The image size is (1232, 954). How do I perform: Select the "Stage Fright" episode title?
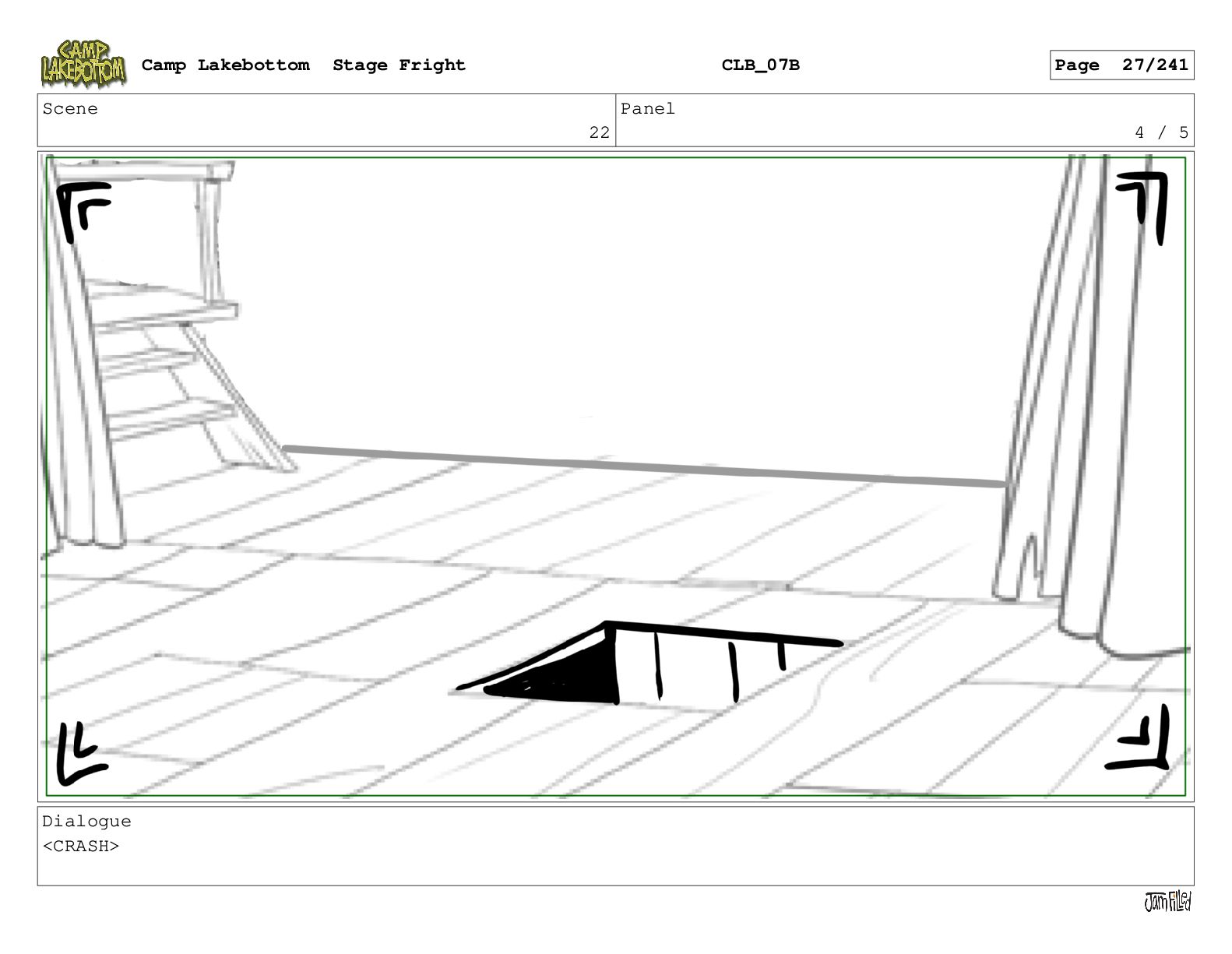point(399,65)
